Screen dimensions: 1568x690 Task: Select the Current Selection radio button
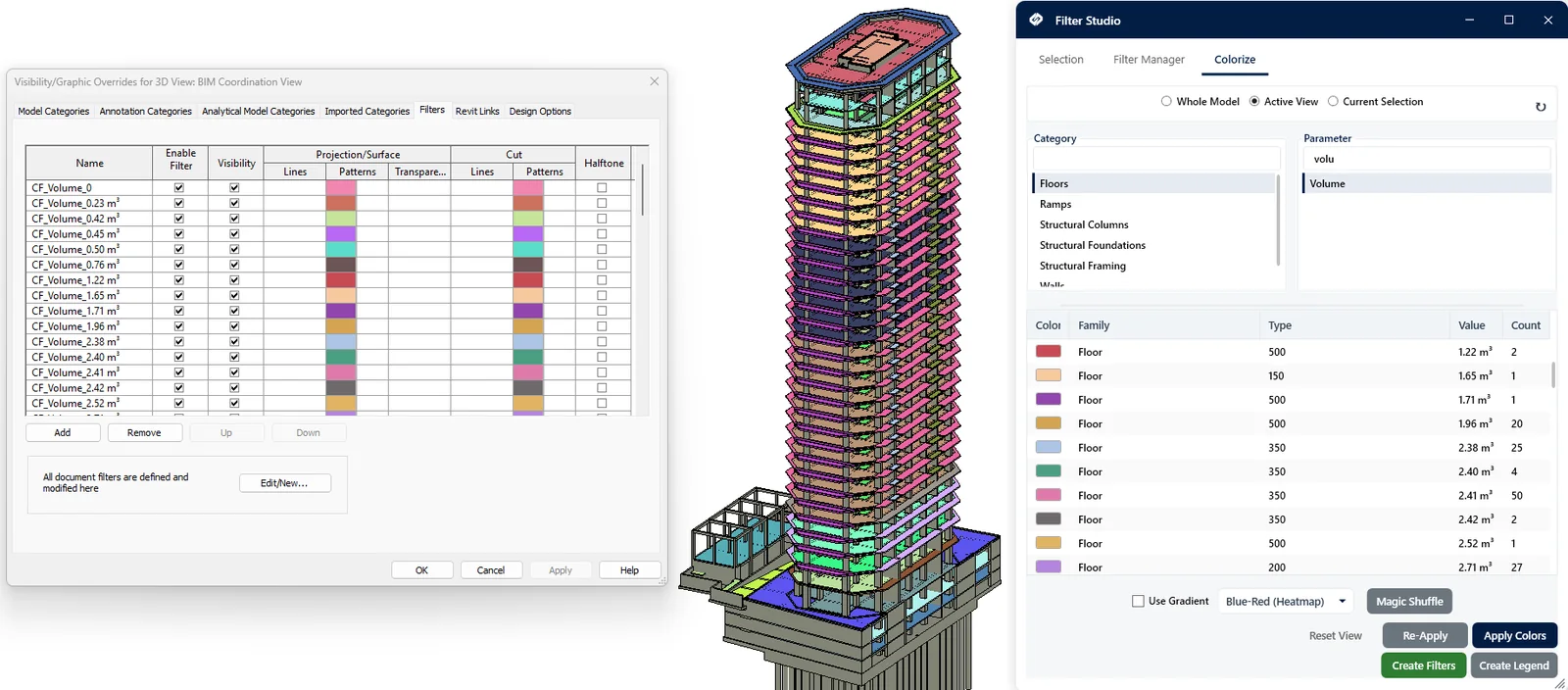click(x=1333, y=101)
